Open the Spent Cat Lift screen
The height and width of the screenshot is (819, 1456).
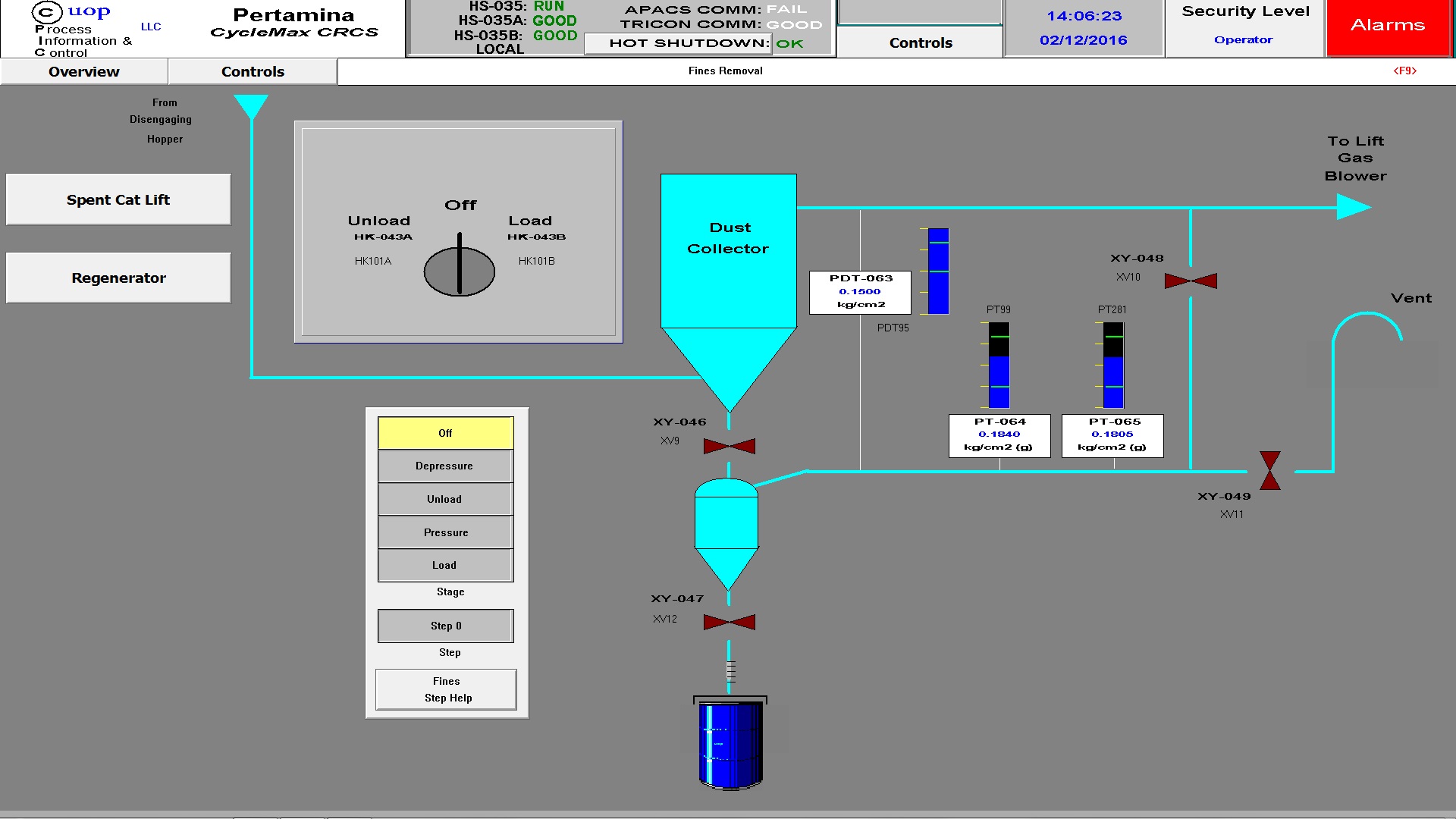118,199
